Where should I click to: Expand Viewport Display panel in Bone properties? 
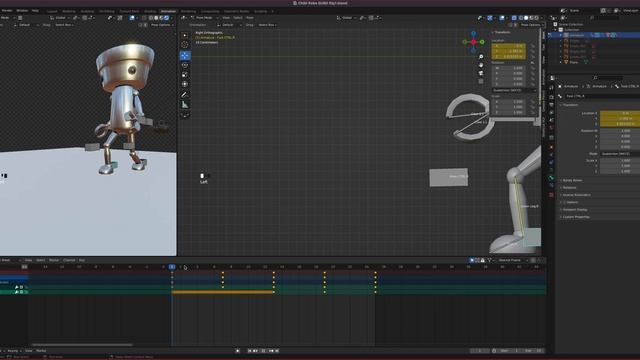pos(575,210)
